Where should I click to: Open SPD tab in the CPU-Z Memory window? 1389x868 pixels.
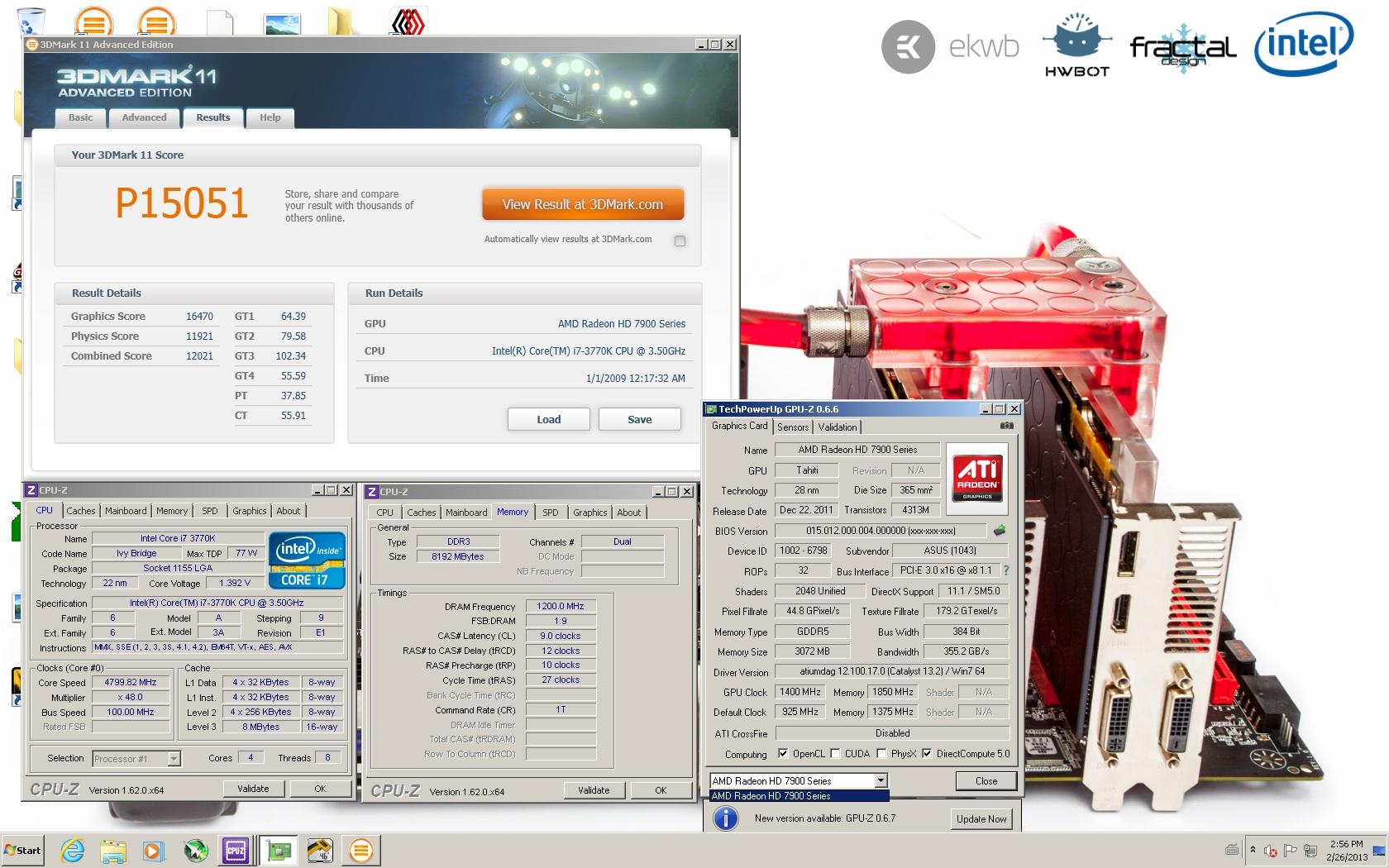point(550,513)
